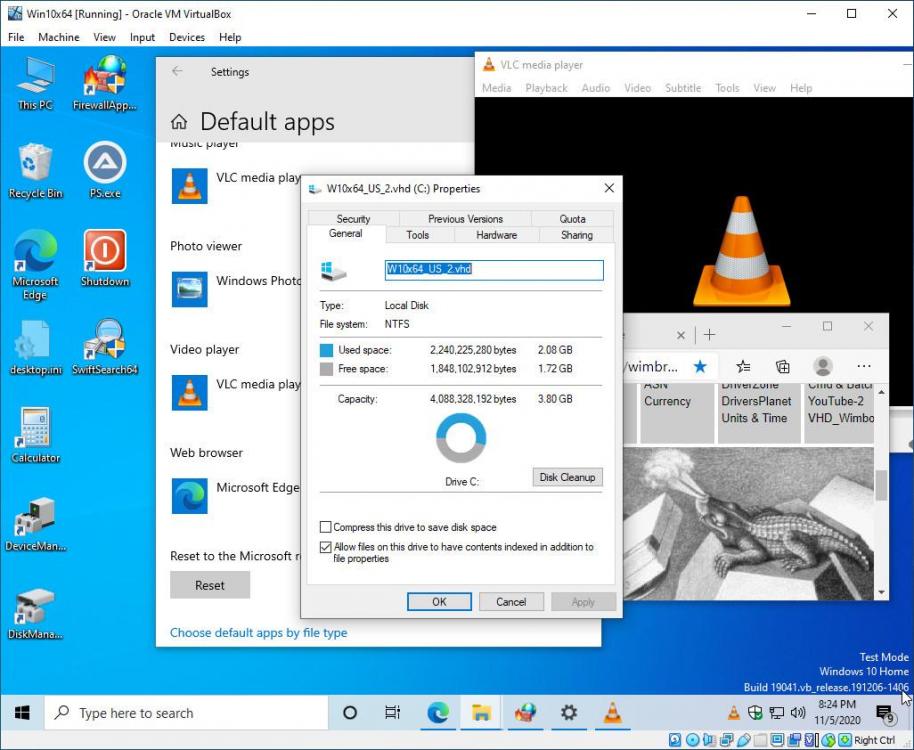Click the Disk Cleanup button
The image size is (914, 750).
[567, 477]
